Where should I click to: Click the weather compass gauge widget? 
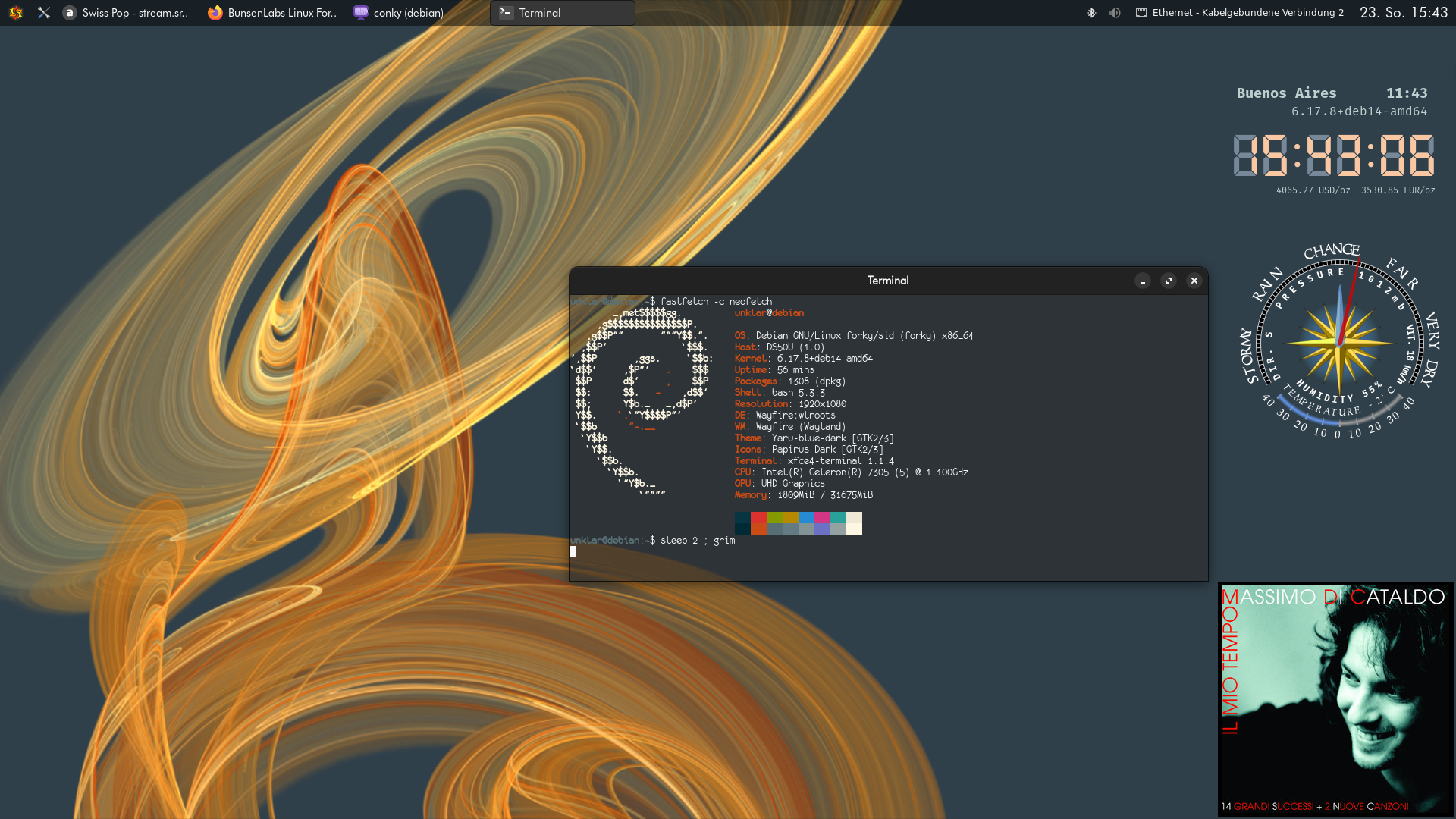coord(1339,341)
